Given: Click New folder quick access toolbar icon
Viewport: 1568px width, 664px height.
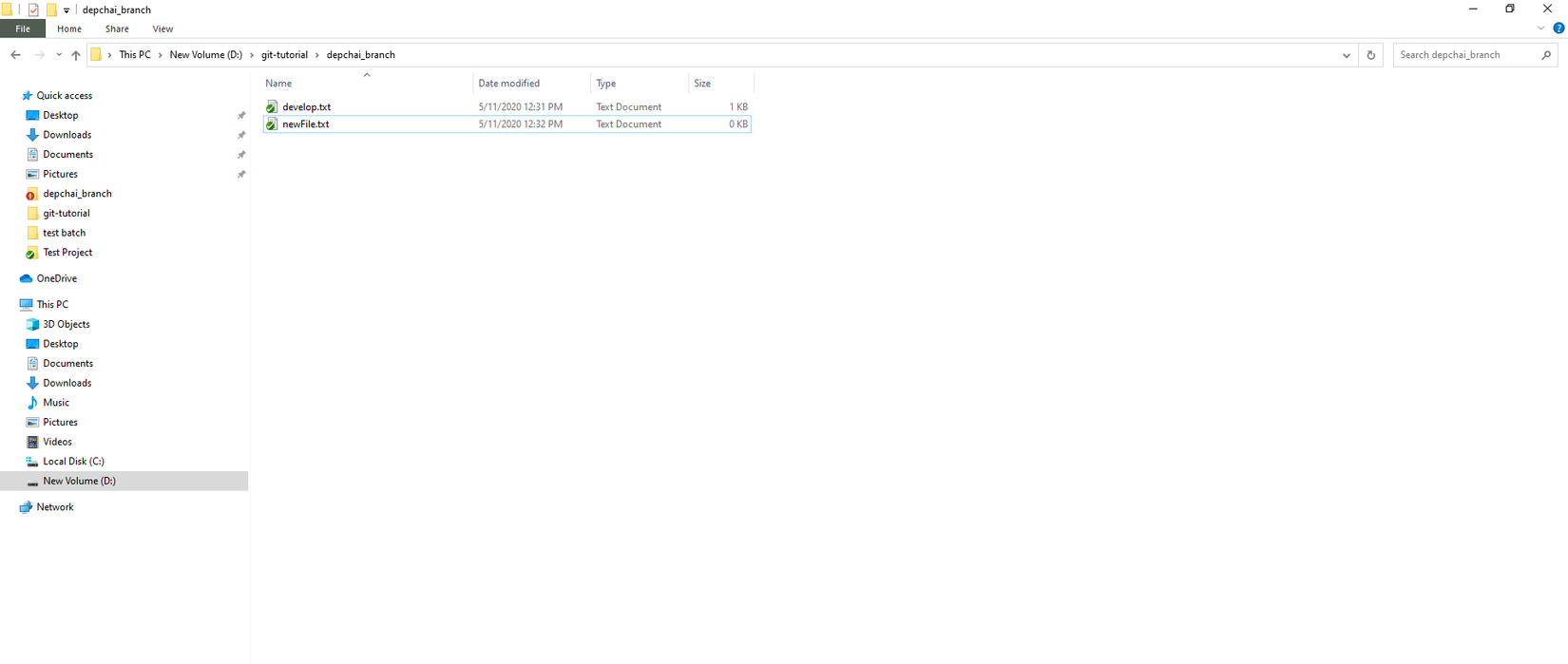Looking at the screenshot, I should [x=51, y=9].
